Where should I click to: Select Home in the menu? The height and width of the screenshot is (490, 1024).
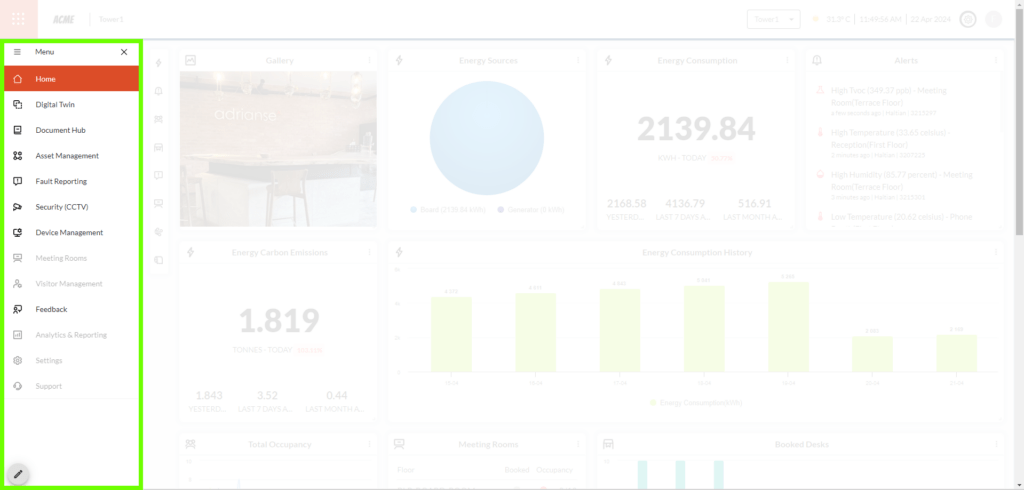(70, 79)
